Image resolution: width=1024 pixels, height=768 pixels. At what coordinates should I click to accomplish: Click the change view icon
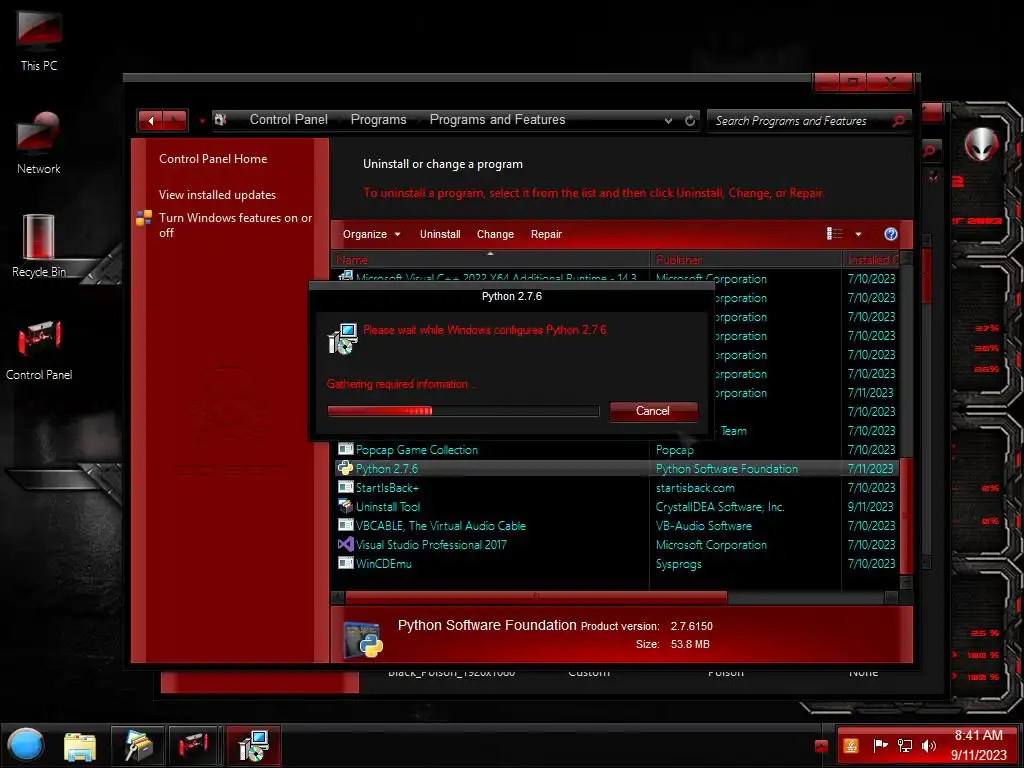point(835,234)
